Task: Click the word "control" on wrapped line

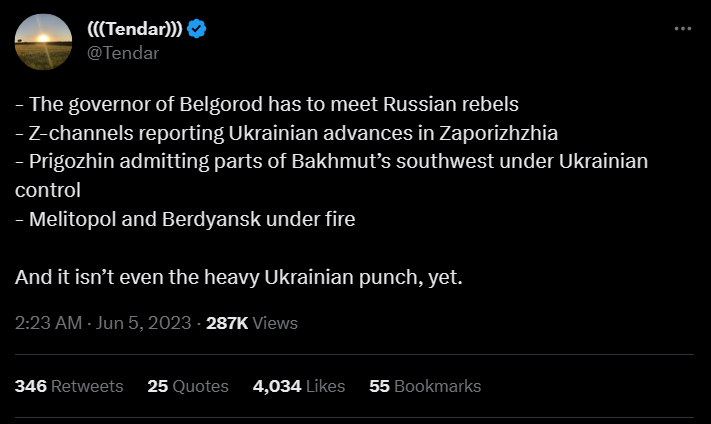Action: (x=47, y=189)
